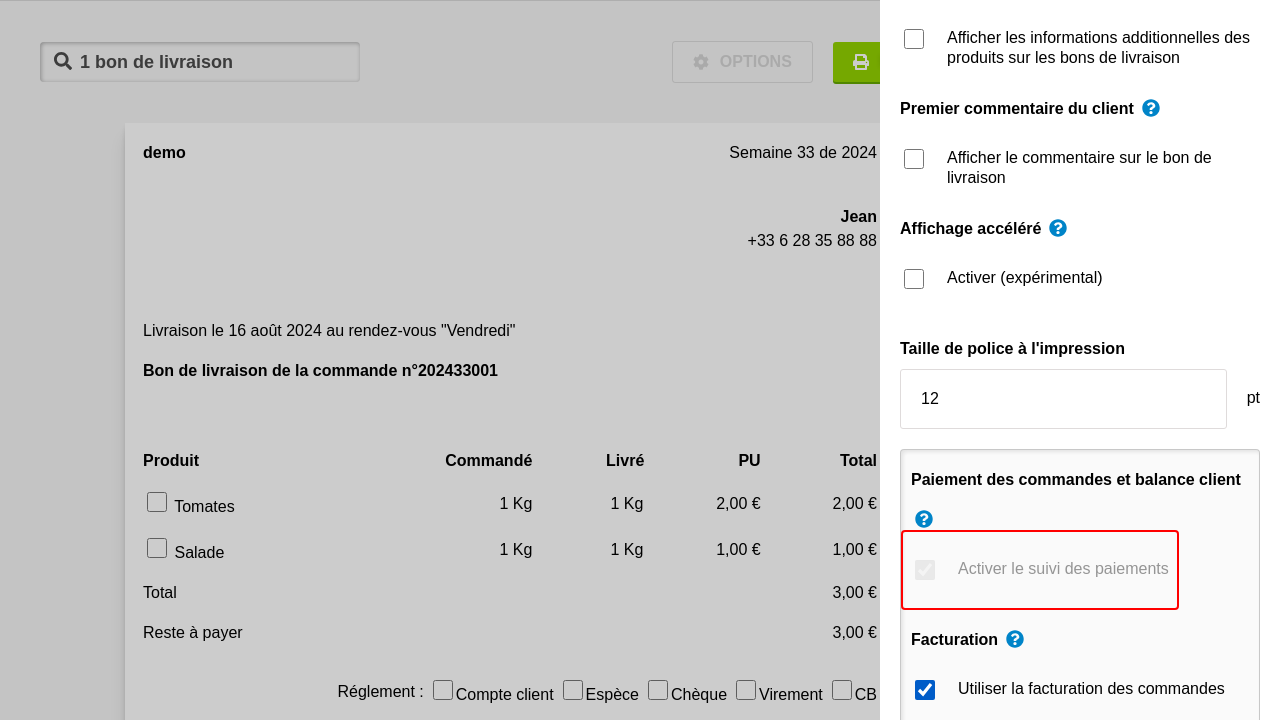1280x720 pixels.
Task: Click the OPTIONS gear button
Action: pos(742,62)
